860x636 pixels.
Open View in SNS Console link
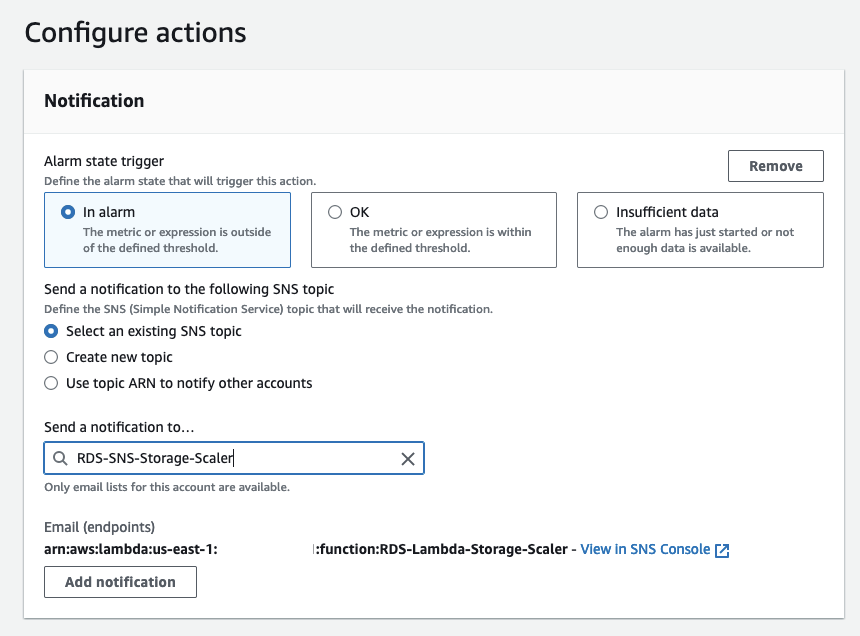tap(645, 549)
